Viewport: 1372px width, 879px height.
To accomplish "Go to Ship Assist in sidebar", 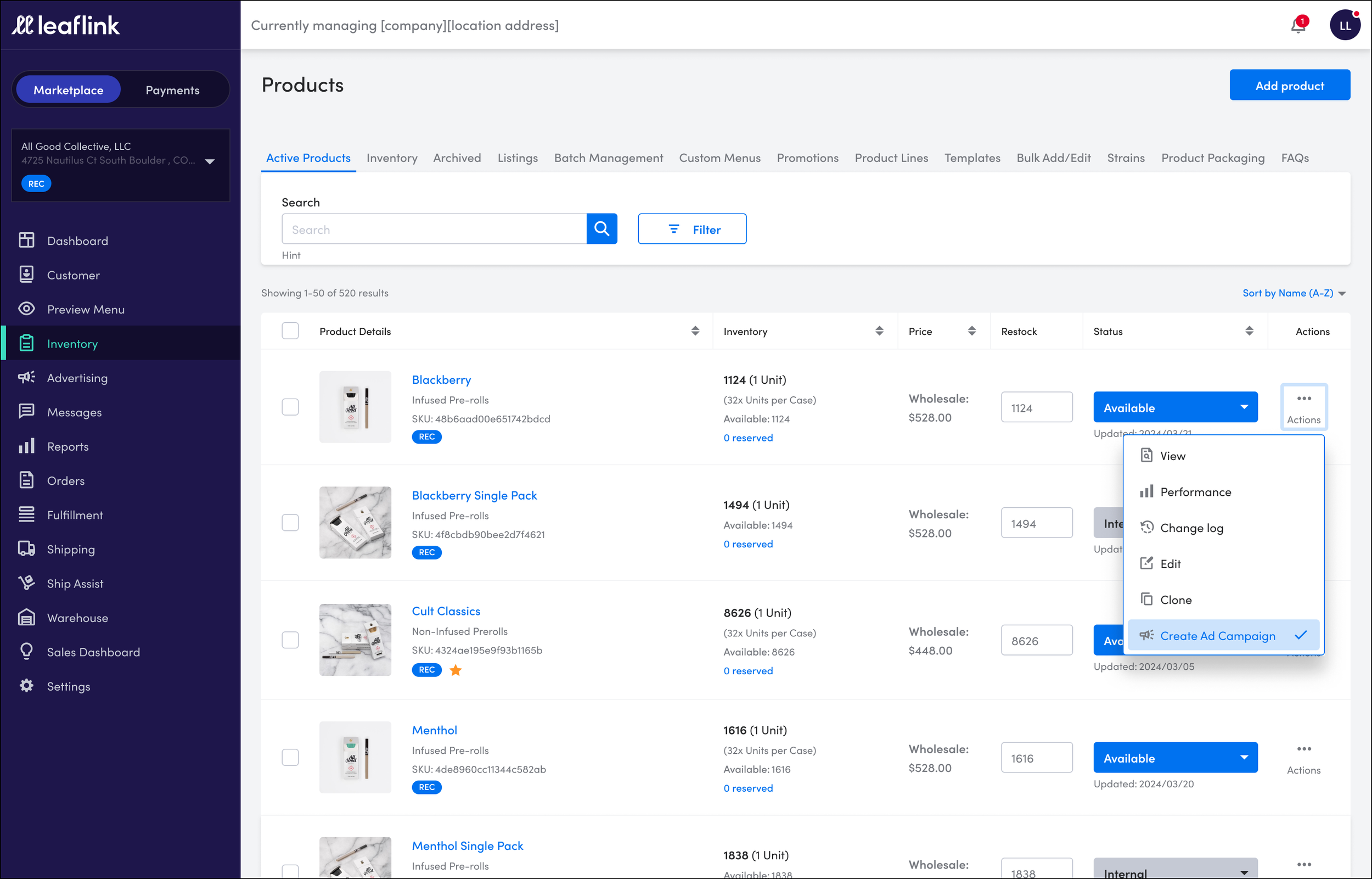I will tap(75, 583).
